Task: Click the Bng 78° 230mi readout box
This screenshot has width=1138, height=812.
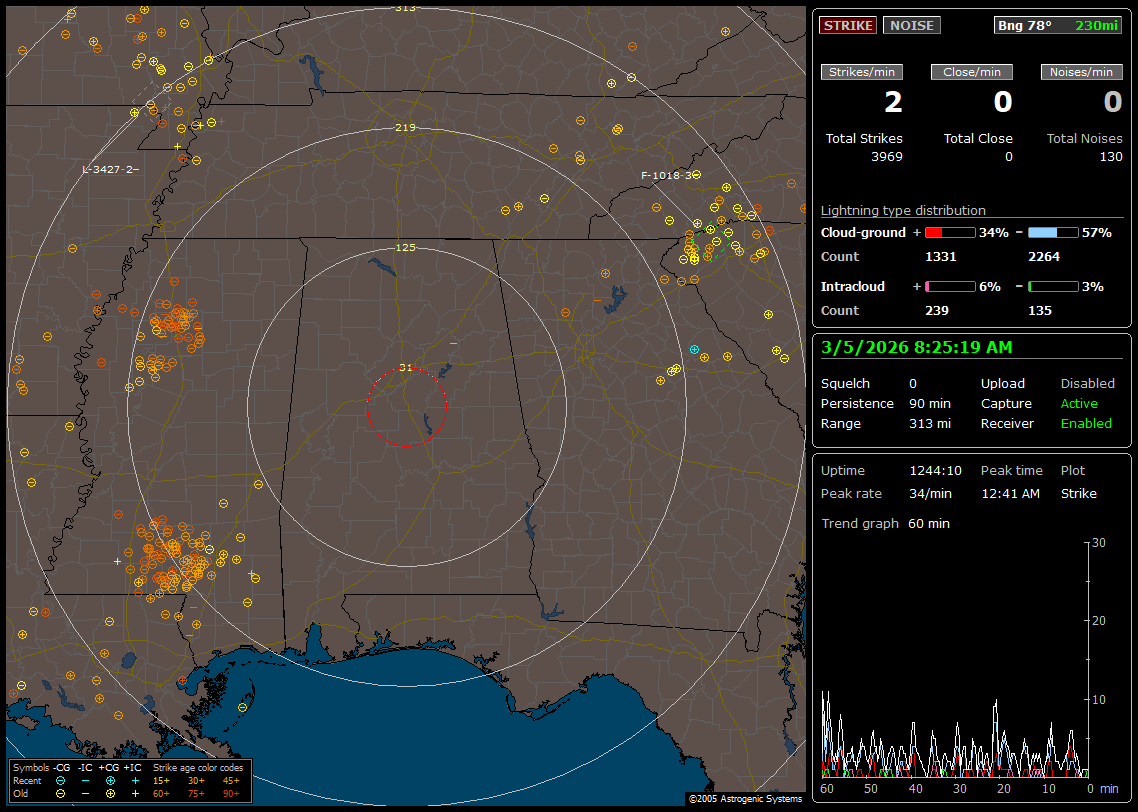Action: [1058, 25]
